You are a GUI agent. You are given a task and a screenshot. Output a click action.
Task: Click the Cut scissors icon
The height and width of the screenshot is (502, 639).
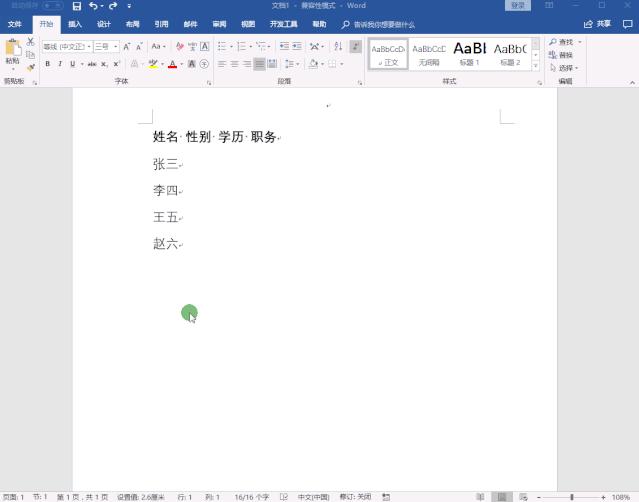point(31,42)
